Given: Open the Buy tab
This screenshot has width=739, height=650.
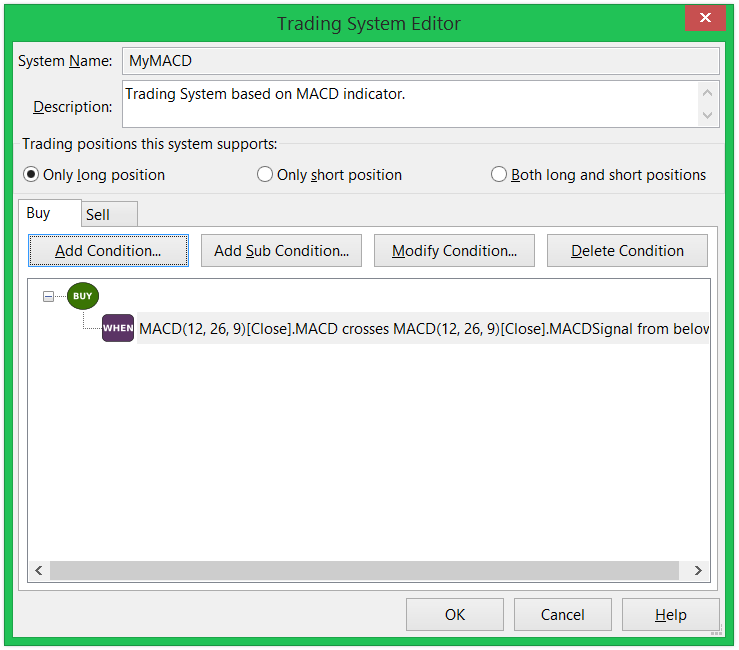Looking at the screenshot, I should coord(39,213).
